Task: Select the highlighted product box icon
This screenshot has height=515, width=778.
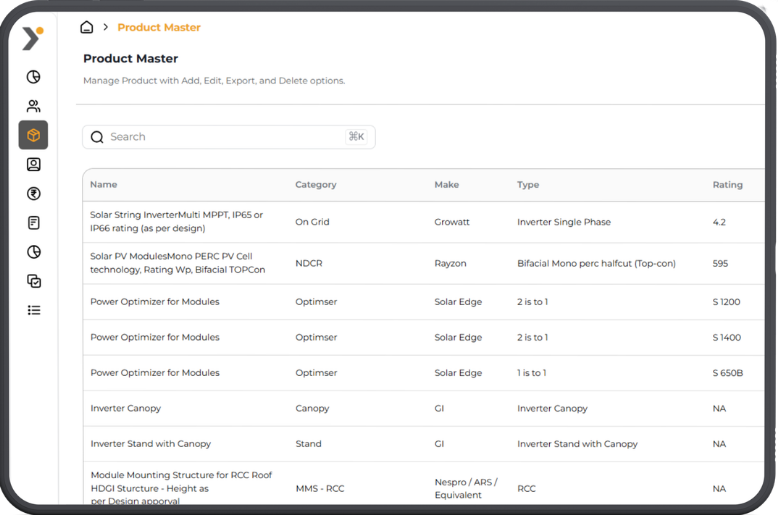Action: [33, 135]
